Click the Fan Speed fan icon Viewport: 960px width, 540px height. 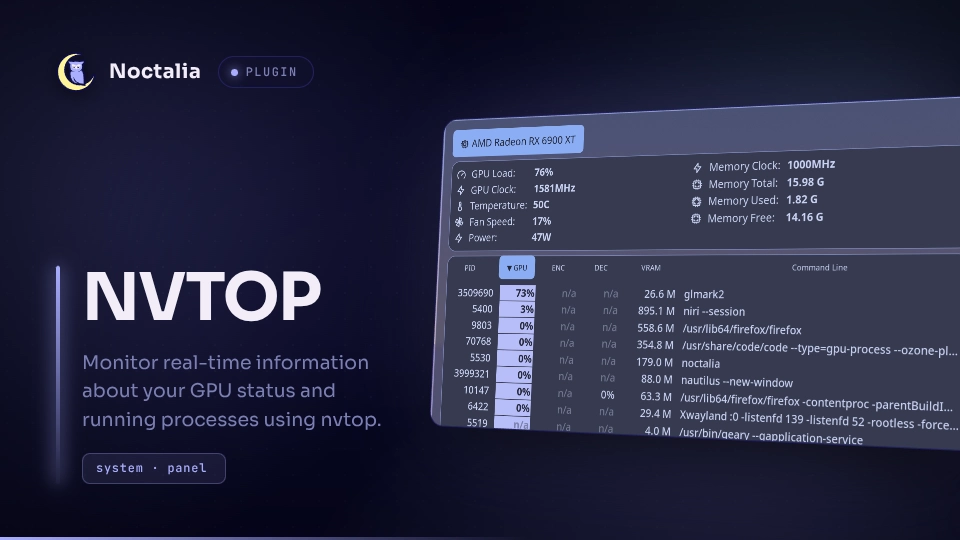(459, 222)
